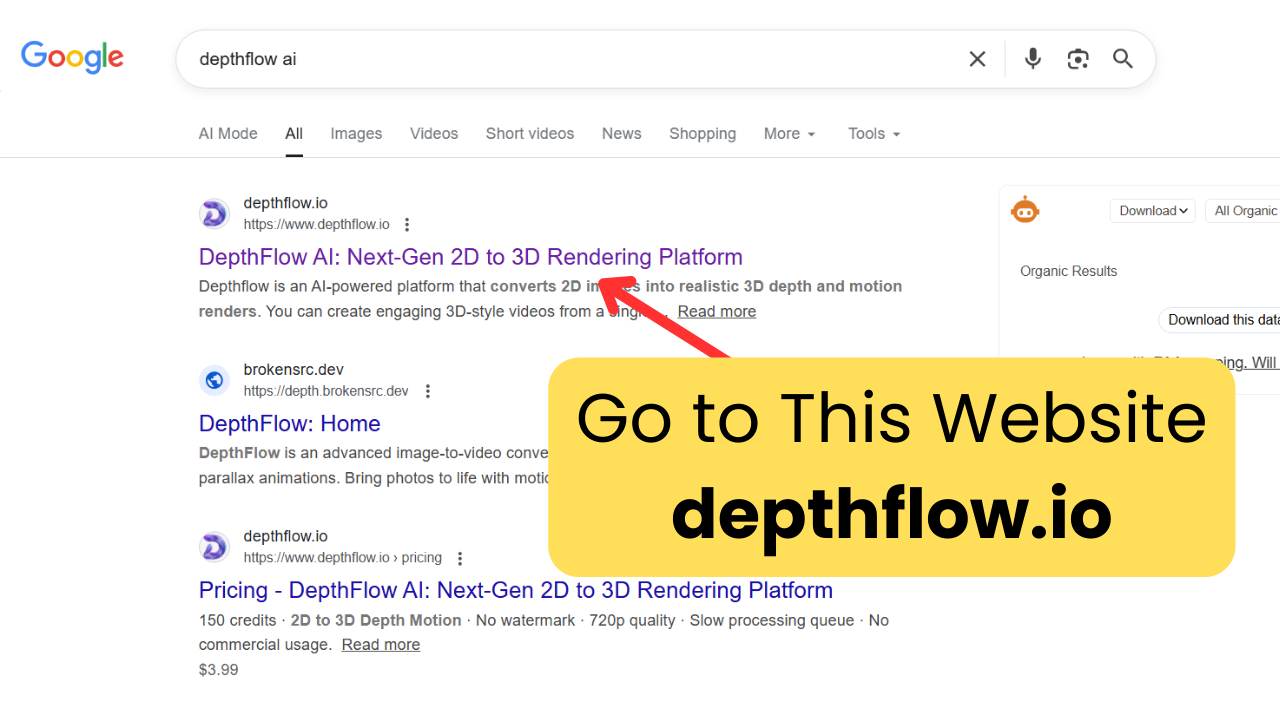Expand the Tools dropdown
The image size is (1280, 720).
tap(874, 134)
